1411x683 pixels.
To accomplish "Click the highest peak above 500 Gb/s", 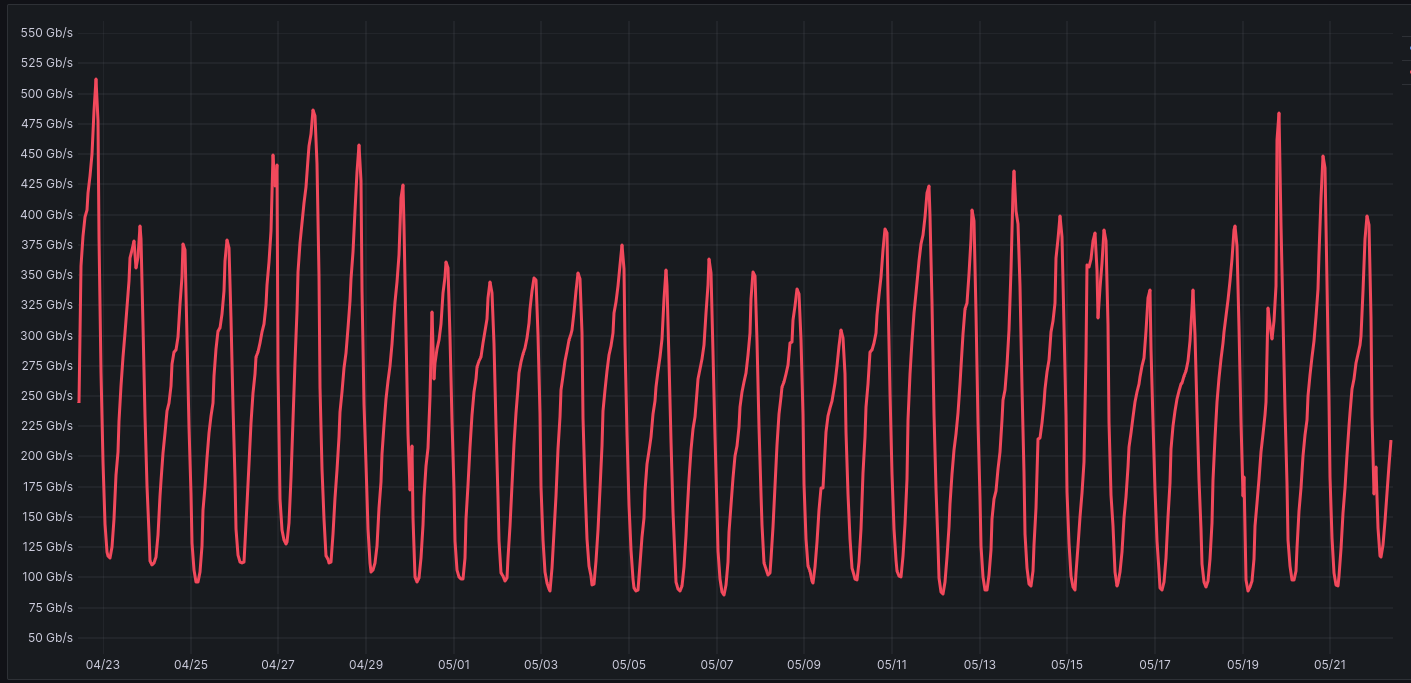I will 96,79.
